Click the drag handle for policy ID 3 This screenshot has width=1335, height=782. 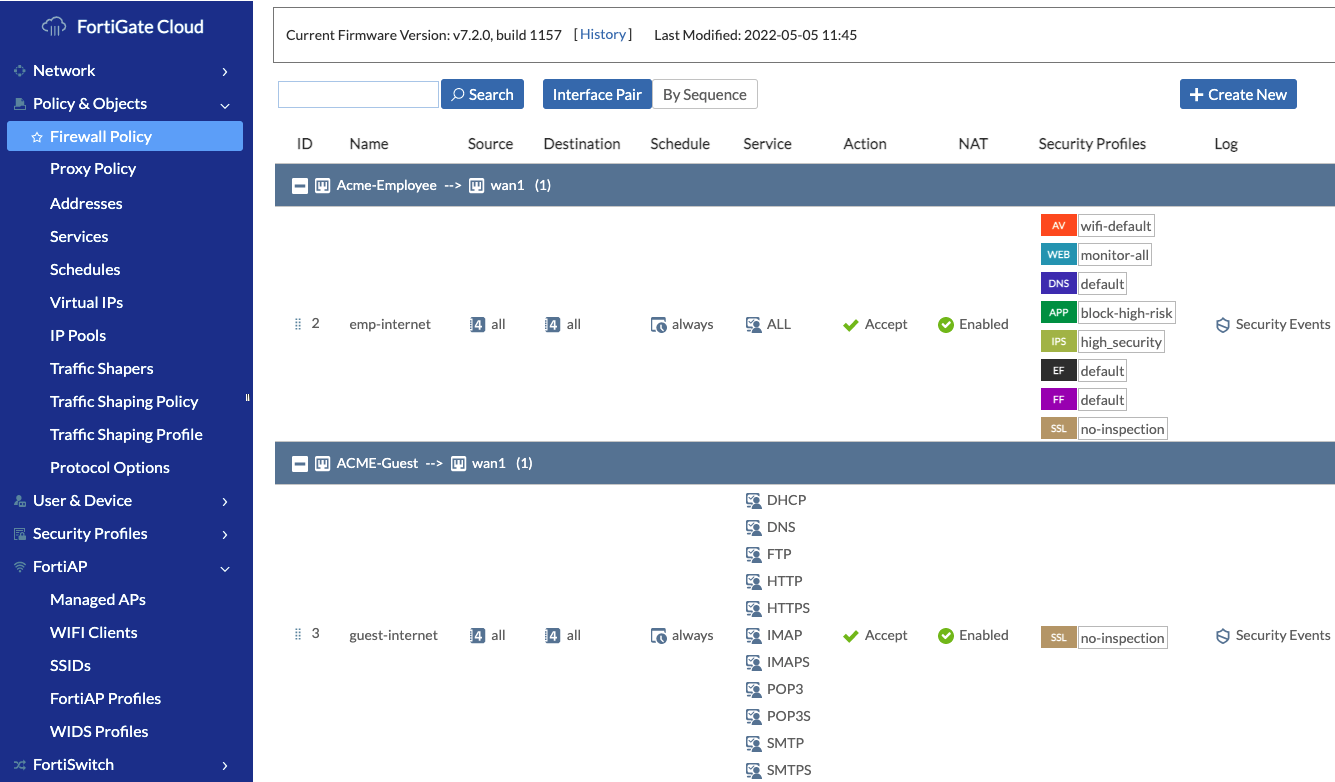pyautogui.click(x=298, y=635)
